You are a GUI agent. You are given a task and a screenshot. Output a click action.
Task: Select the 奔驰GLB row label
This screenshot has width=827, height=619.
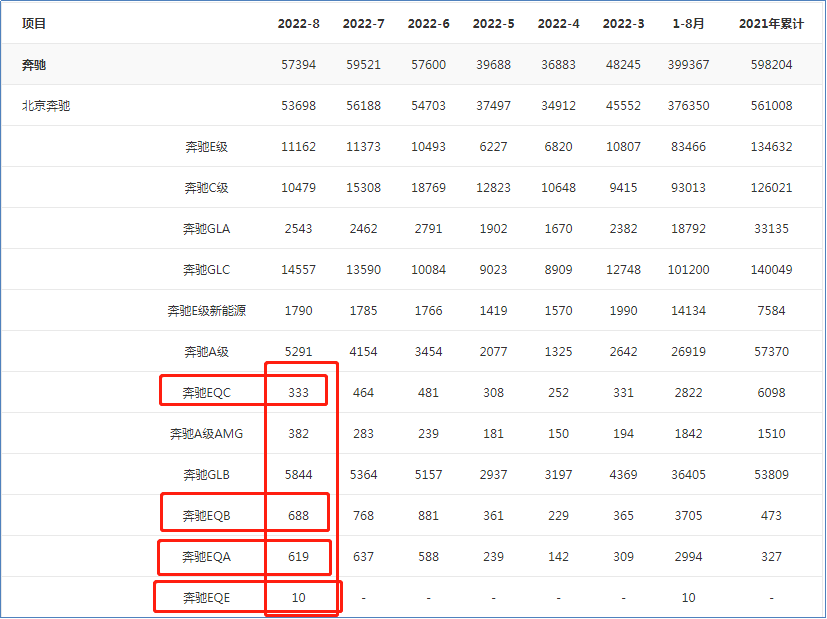click(206, 475)
